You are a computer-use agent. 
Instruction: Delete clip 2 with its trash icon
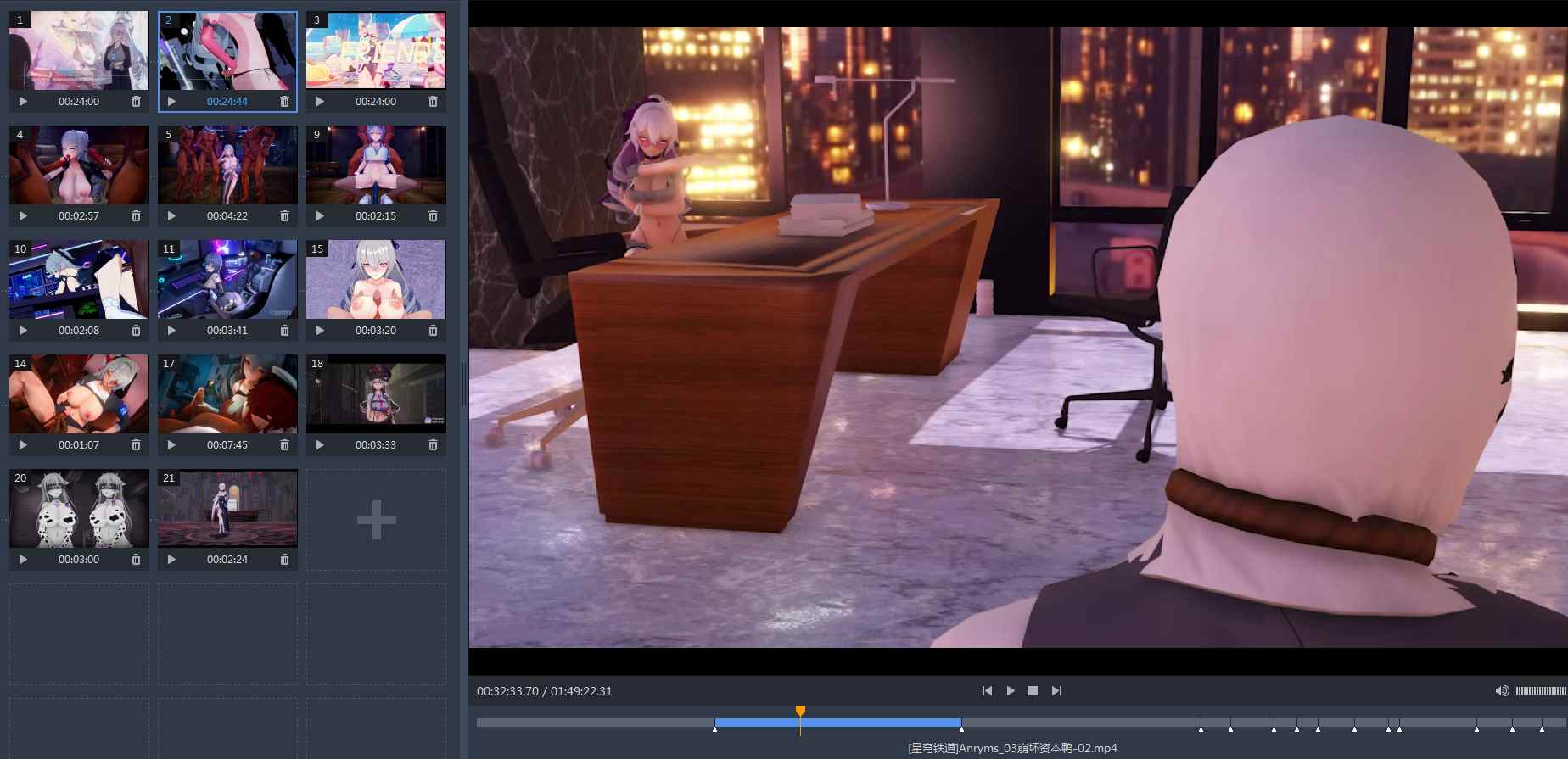(284, 102)
